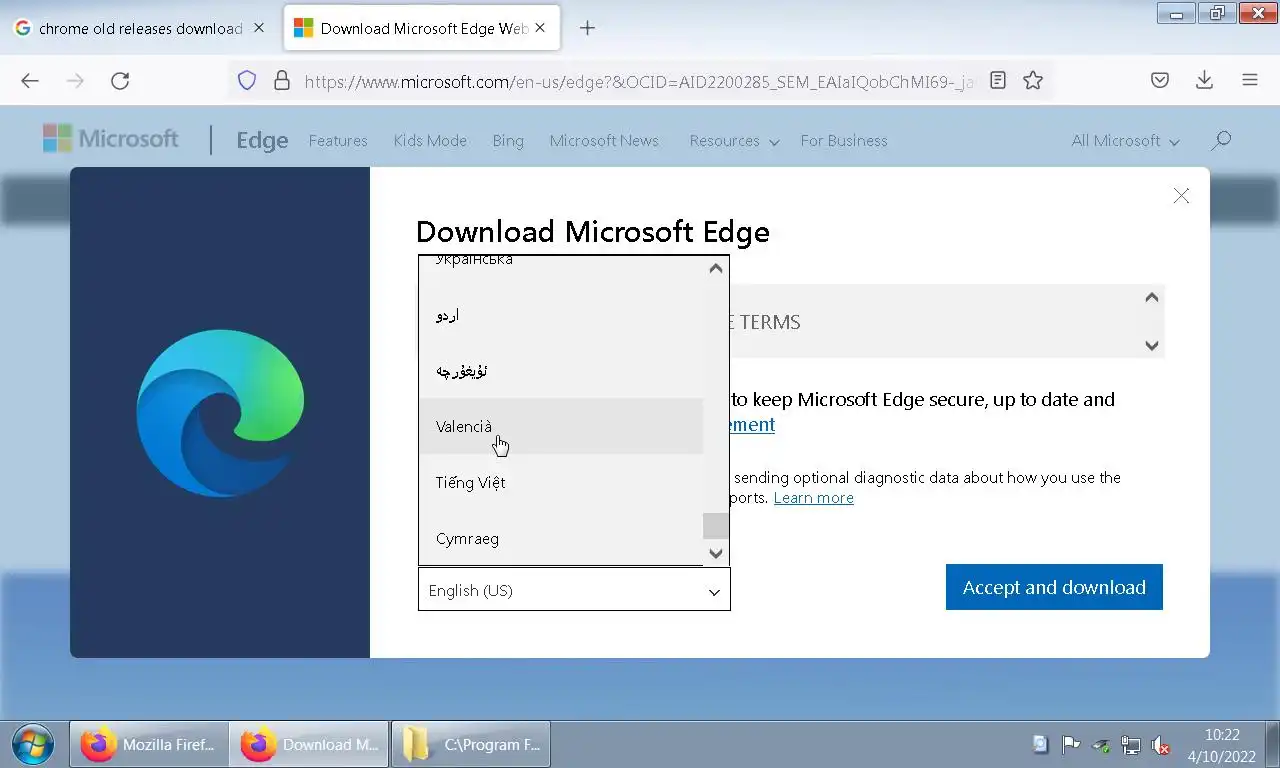Select the Download Microsoft Edge tab

422,28
